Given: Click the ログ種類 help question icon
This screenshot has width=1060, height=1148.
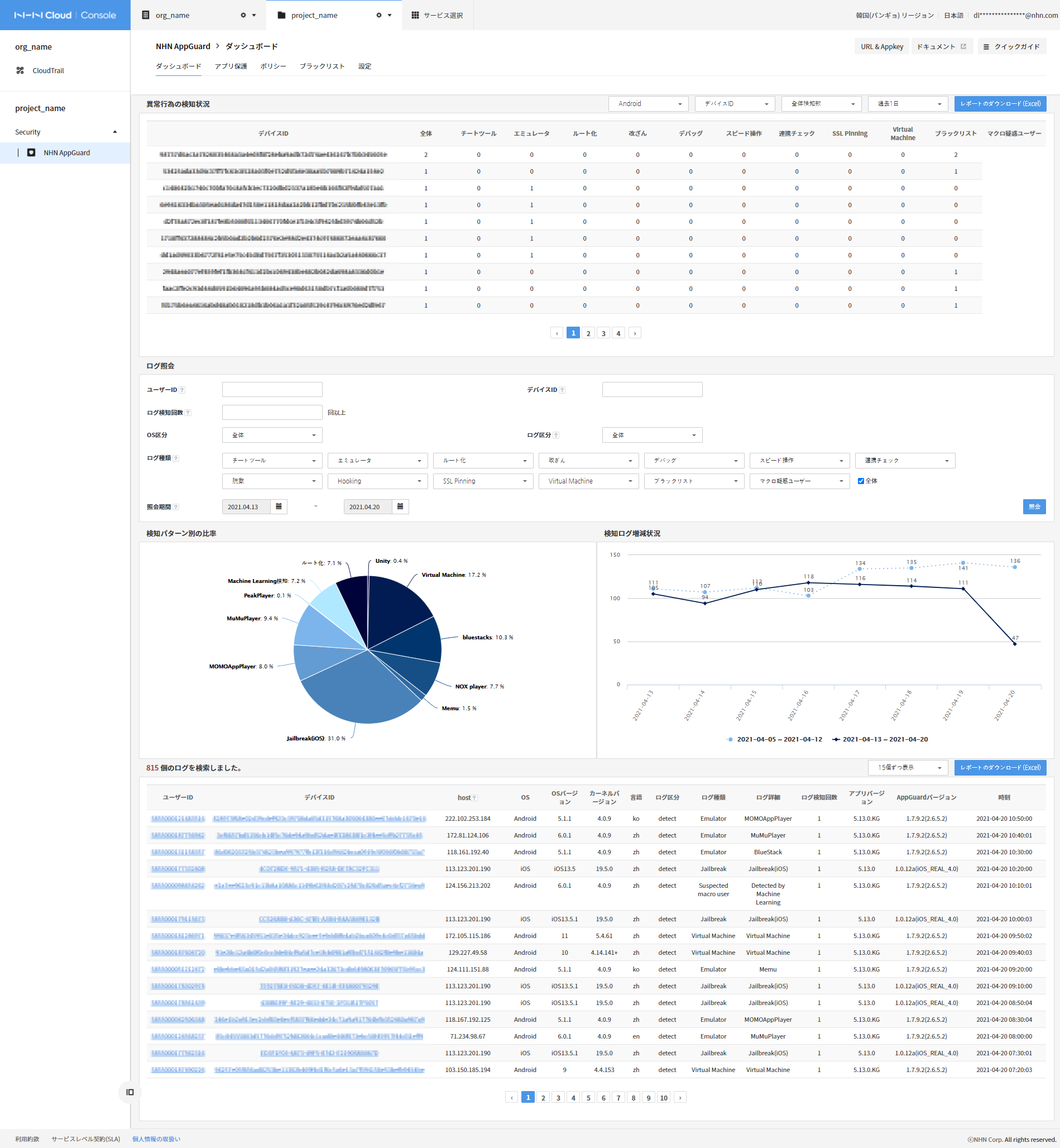Looking at the screenshot, I should [x=176, y=458].
